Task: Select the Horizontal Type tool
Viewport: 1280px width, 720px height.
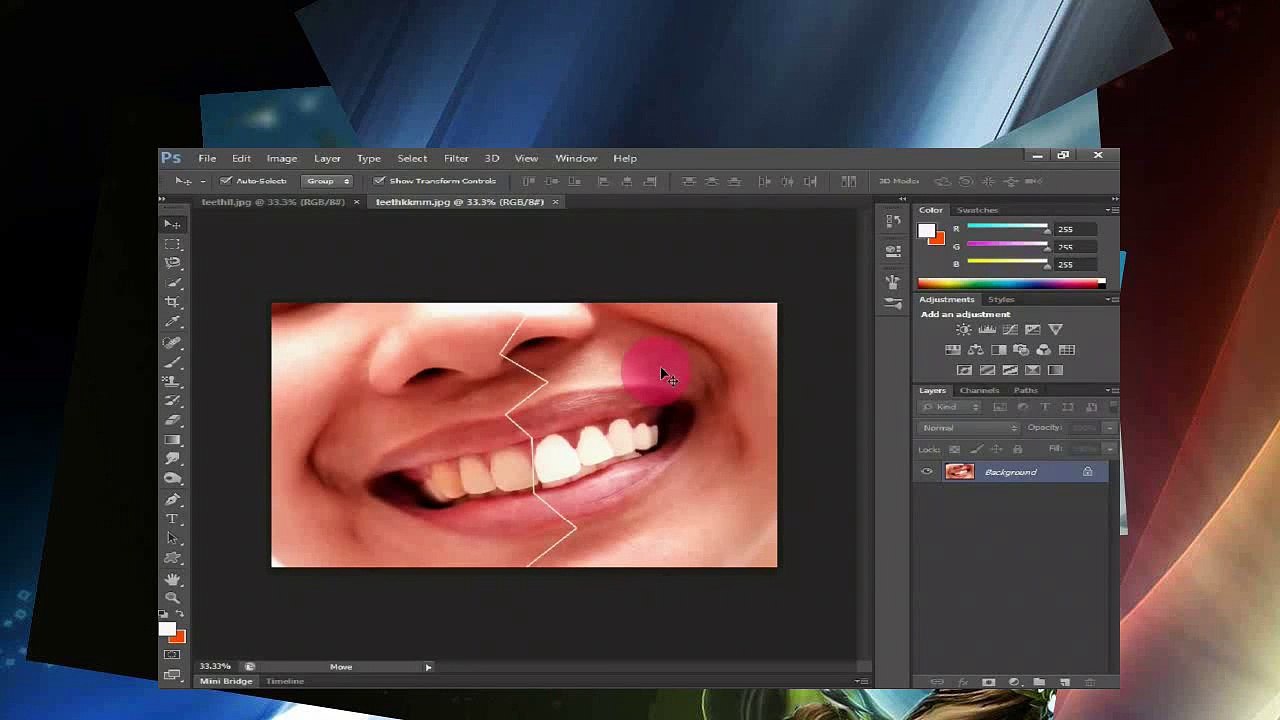Action: (x=172, y=519)
